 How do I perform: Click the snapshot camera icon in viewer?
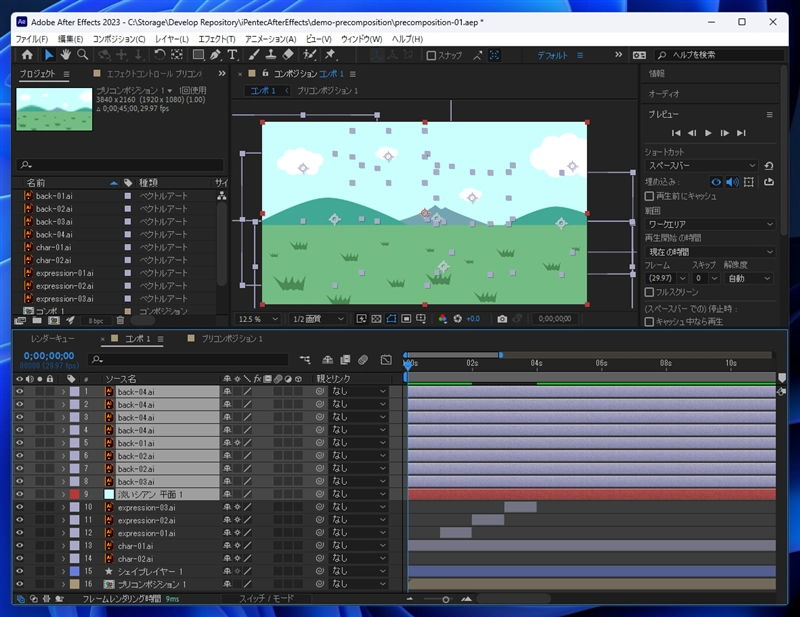click(x=502, y=319)
